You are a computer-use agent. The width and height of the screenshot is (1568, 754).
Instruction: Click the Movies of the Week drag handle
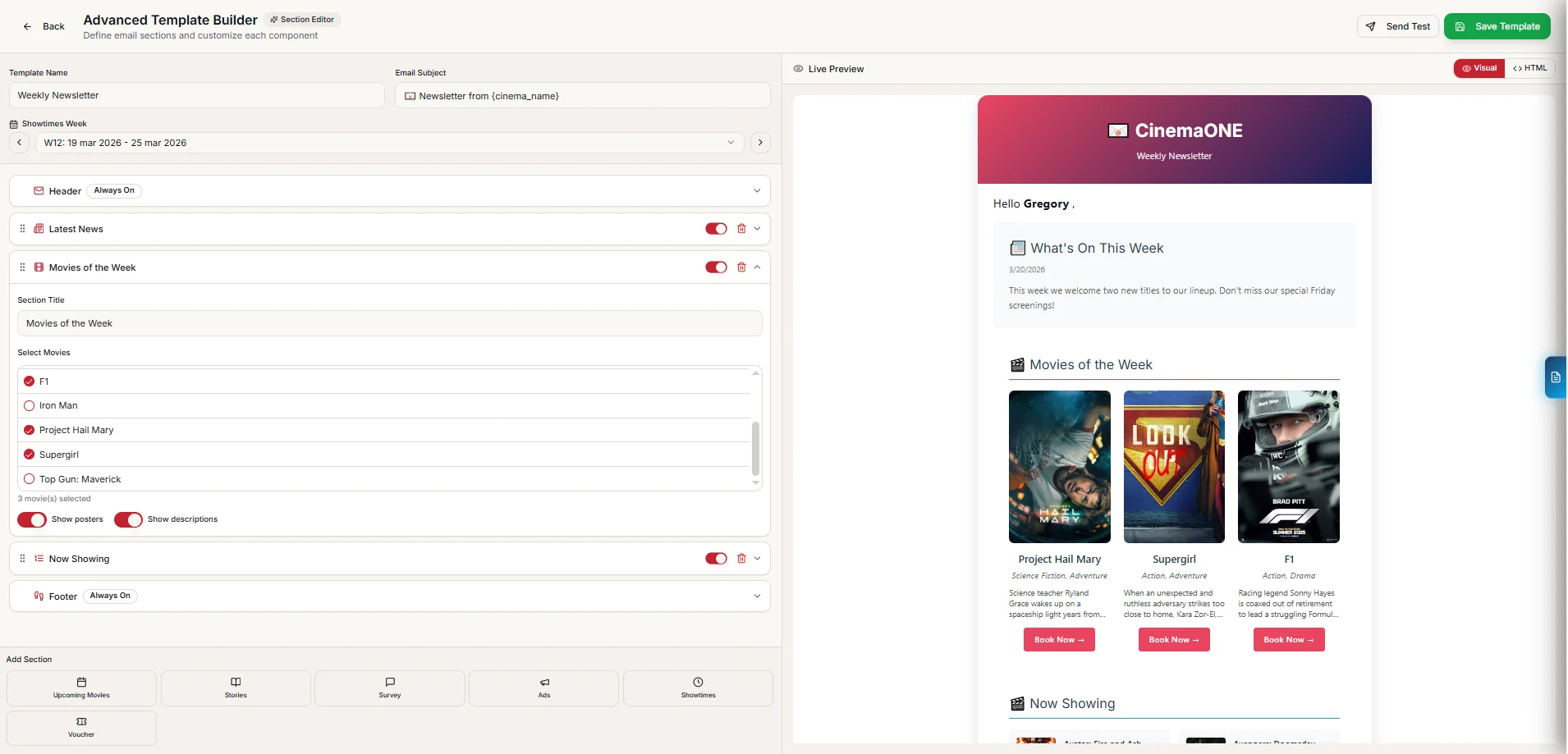click(x=22, y=267)
